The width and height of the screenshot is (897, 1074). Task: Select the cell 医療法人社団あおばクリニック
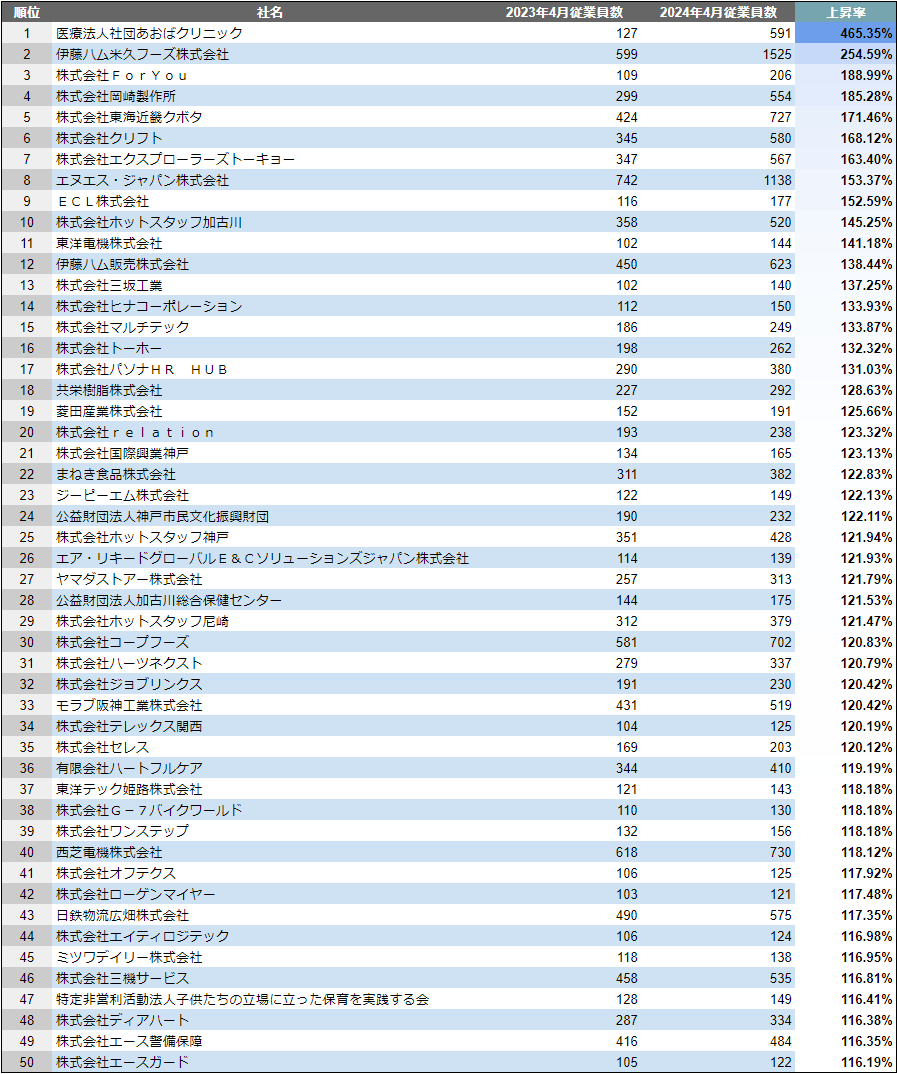149,33
